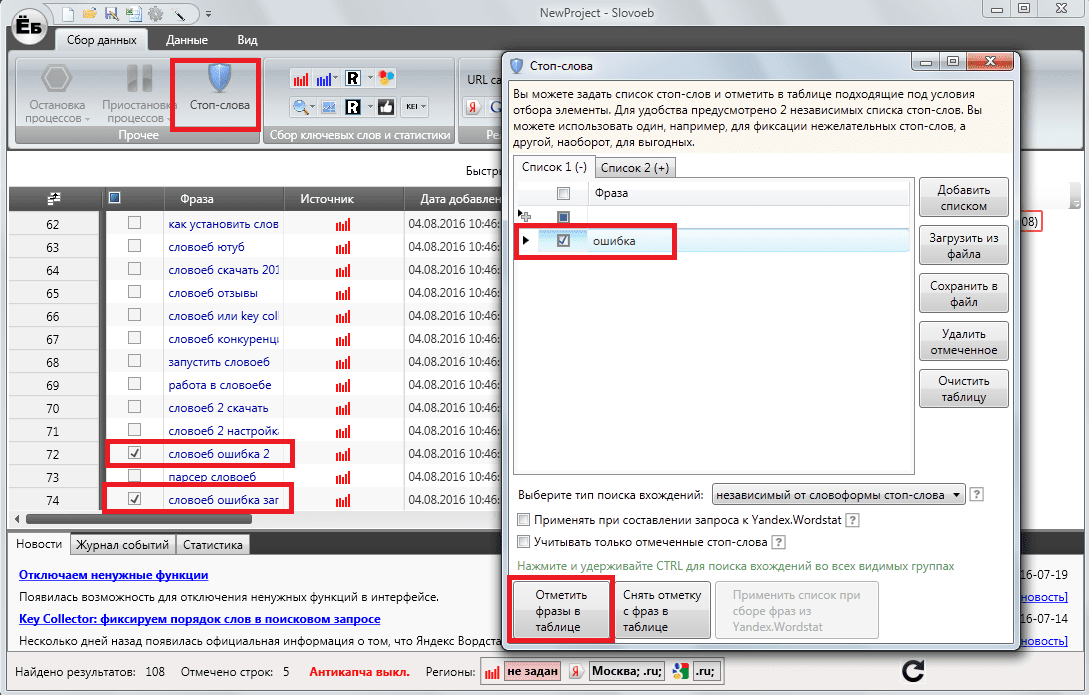Viewport: 1089px width, 695px height.
Task: Click Загрузить из файла button
Action: [x=964, y=245]
